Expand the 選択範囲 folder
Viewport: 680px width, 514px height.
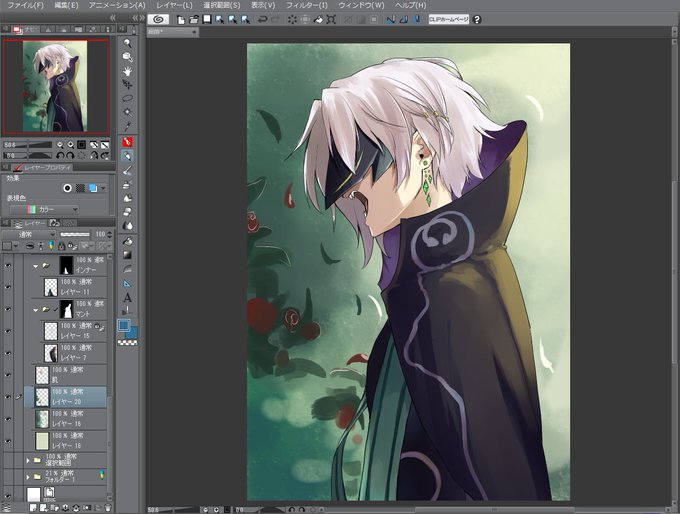(x=28, y=460)
